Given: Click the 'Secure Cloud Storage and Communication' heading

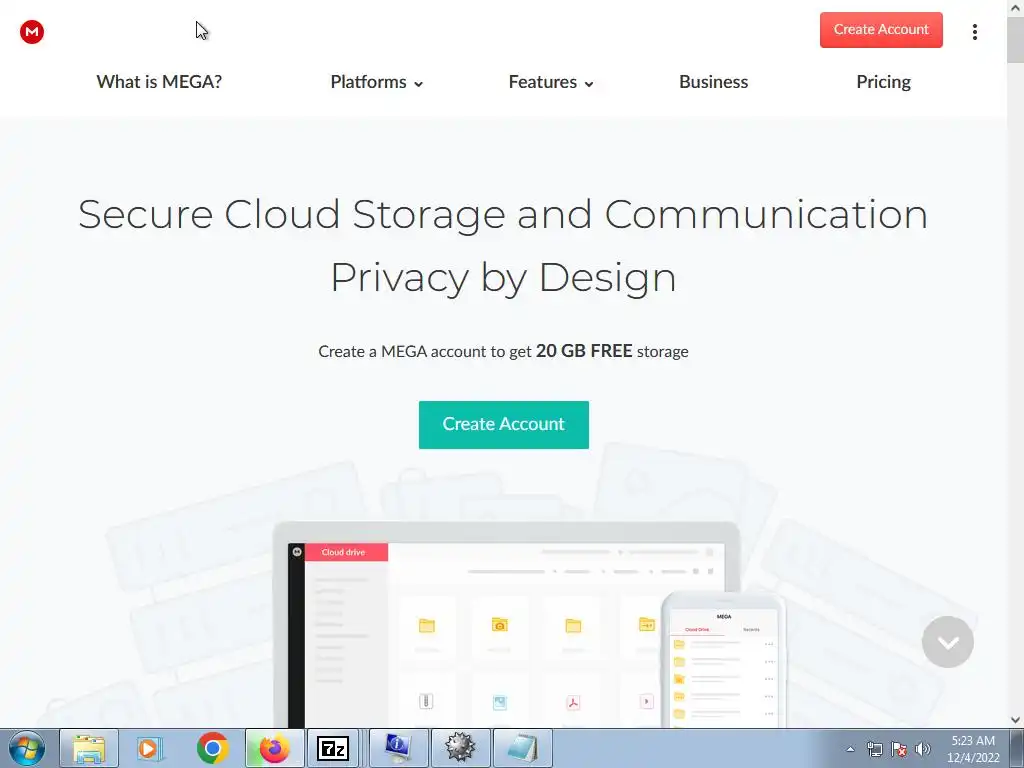Looking at the screenshot, I should click(x=503, y=215).
